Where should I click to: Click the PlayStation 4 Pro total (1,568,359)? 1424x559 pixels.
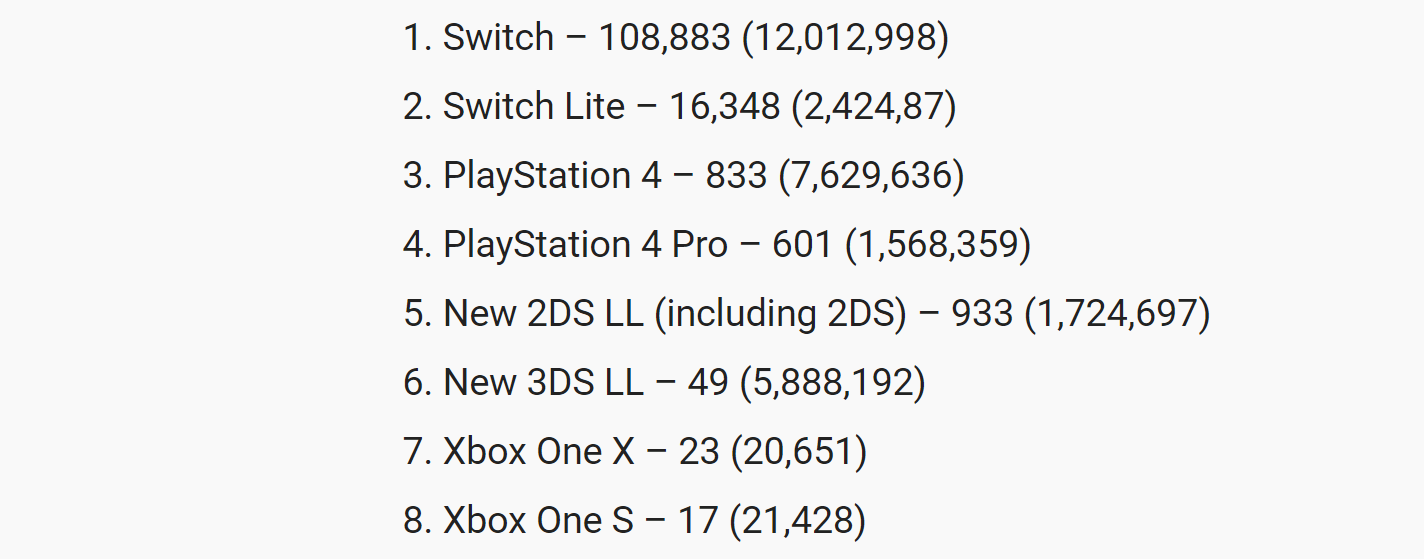point(937,244)
